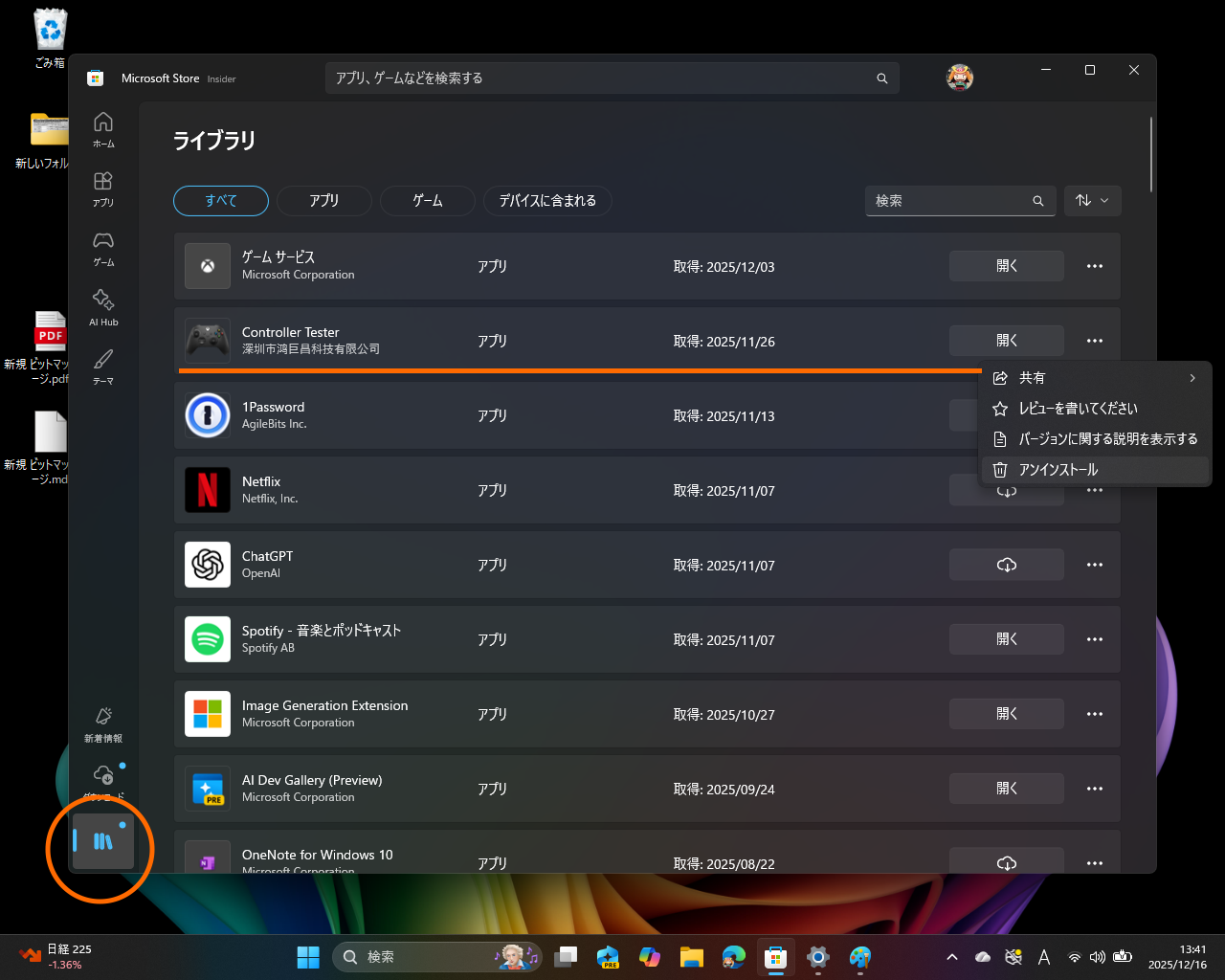Open Image Generation Extension with 開く button
Viewport: 1225px width, 980px height.
(1007, 714)
